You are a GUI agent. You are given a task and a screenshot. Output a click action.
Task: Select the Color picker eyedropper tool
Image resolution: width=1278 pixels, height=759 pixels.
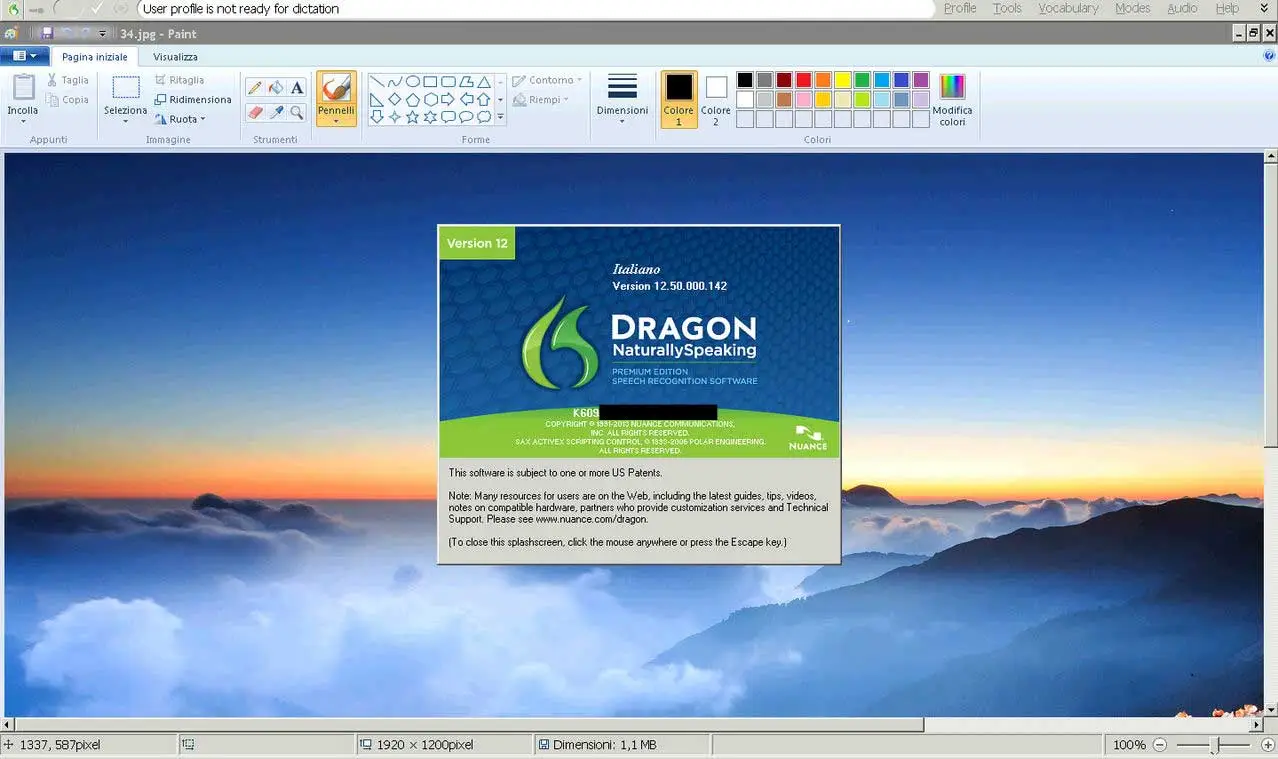[x=276, y=113]
